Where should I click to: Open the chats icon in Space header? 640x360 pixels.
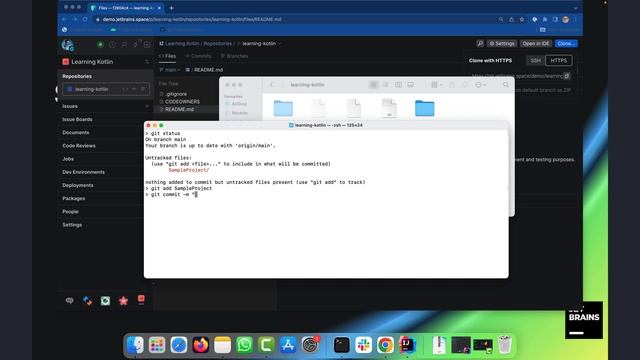tap(124, 44)
